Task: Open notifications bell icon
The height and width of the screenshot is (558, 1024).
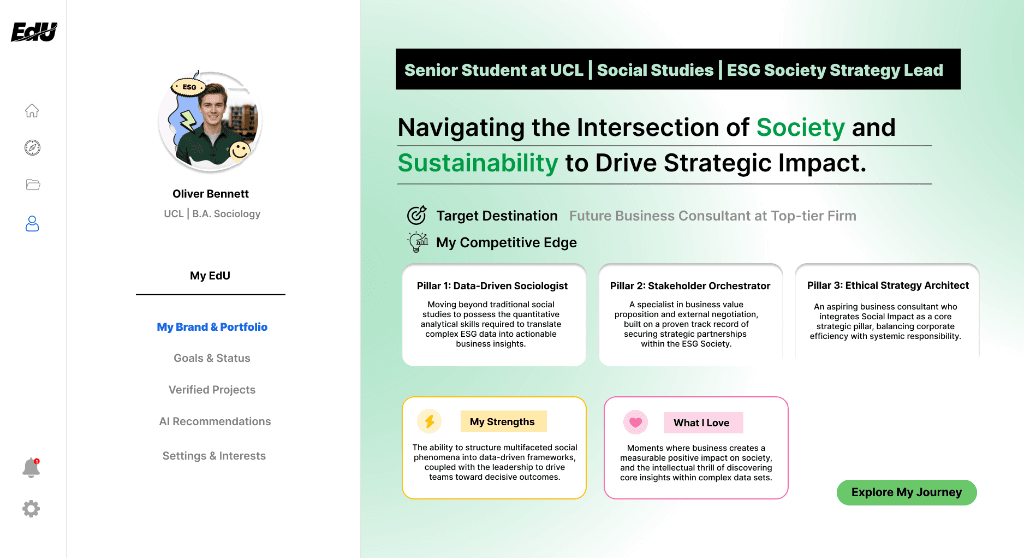Action: point(31,468)
